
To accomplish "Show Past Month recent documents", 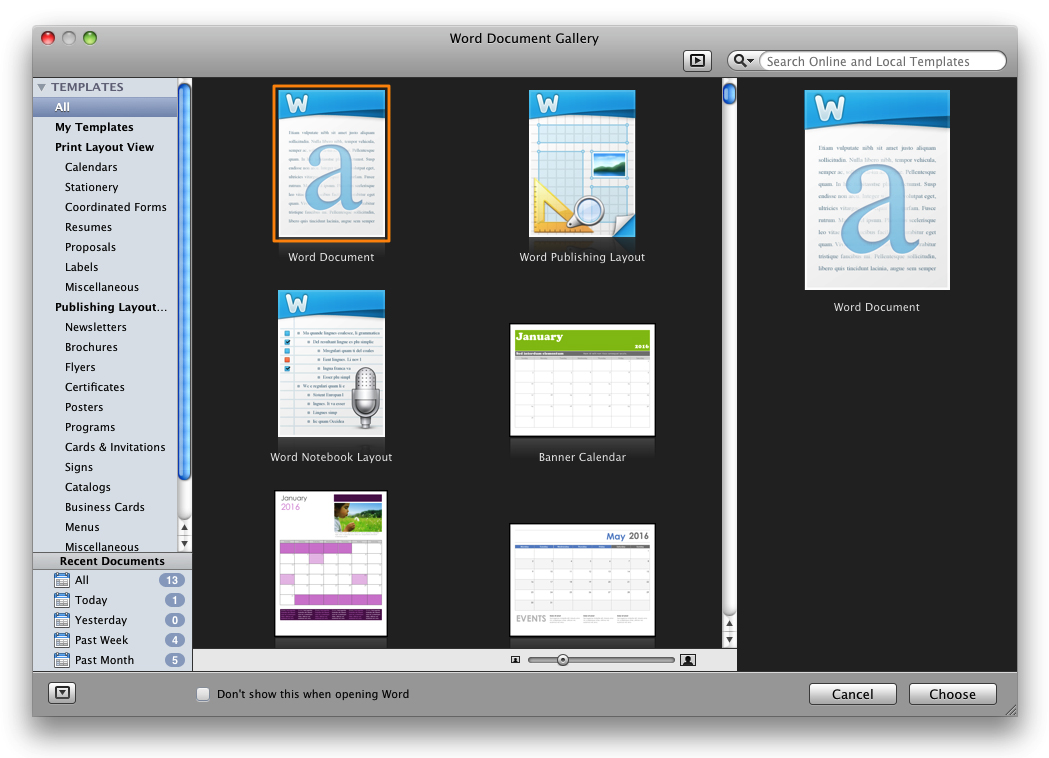I will 112,660.
